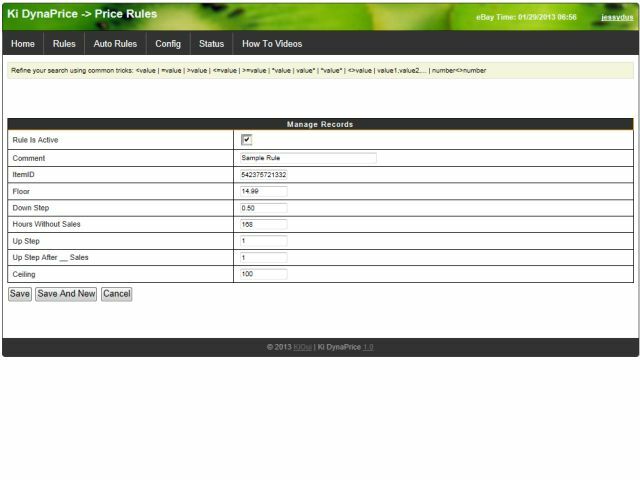Click the Hours Without Sales field
The height and width of the screenshot is (480, 640).
coord(264,224)
